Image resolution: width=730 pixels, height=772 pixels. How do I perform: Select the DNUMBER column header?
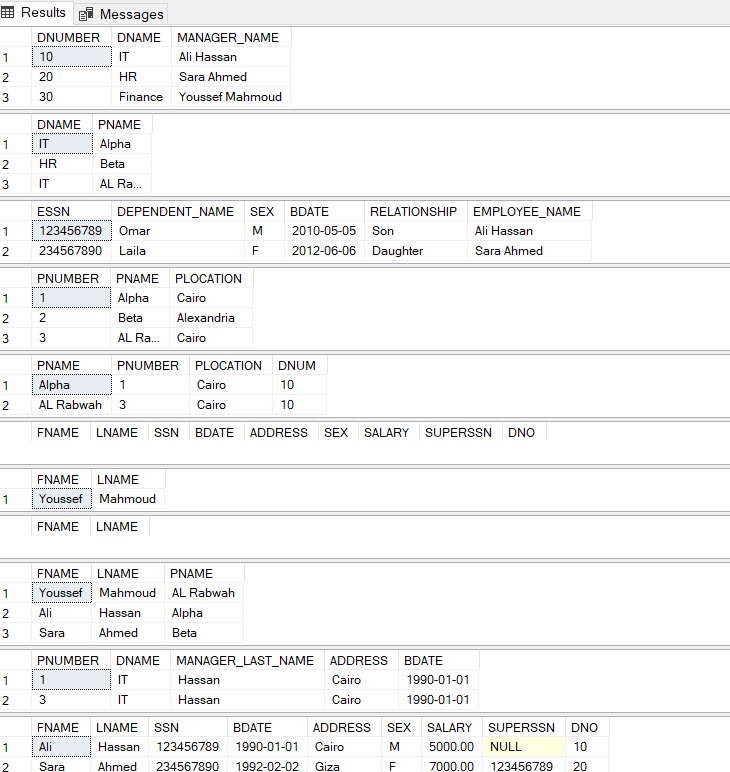tap(68, 37)
